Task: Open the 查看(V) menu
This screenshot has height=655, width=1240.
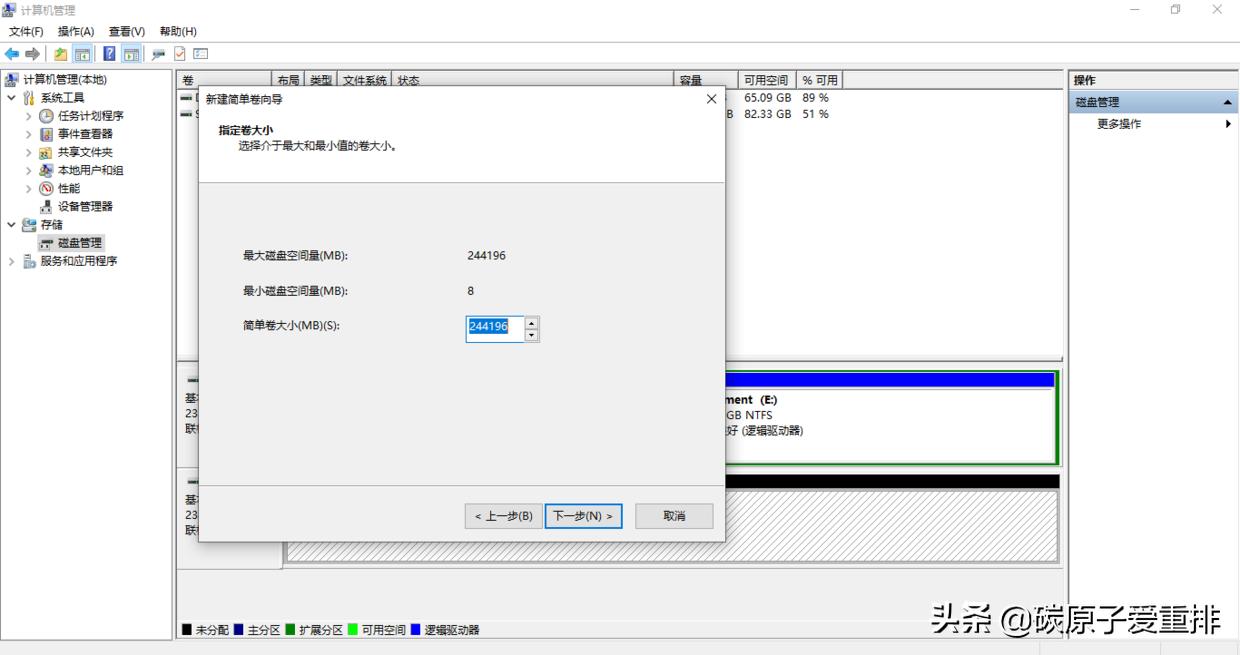Action: (127, 32)
